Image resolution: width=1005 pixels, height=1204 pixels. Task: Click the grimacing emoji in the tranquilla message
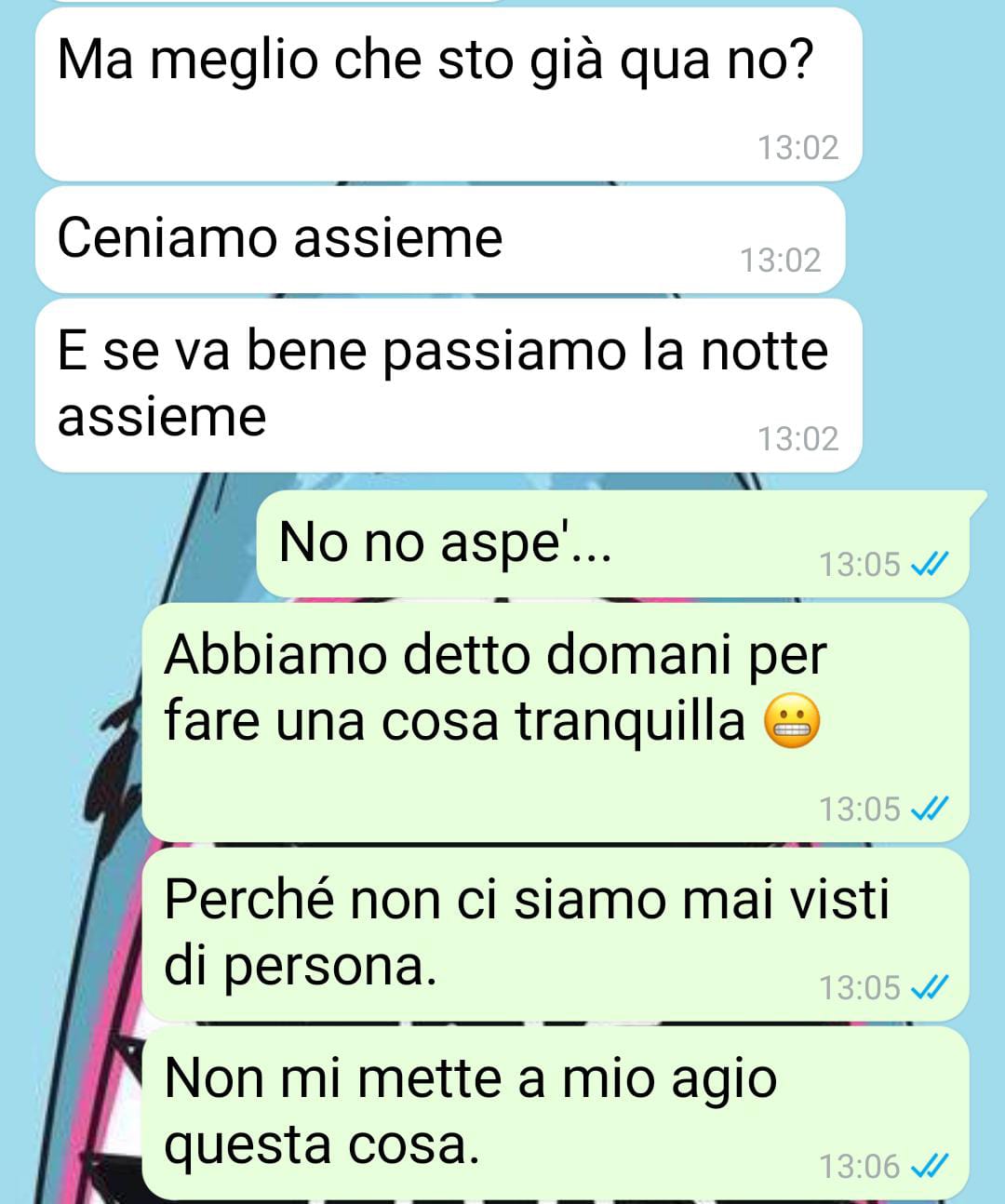pyautogui.click(x=792, y=722)
